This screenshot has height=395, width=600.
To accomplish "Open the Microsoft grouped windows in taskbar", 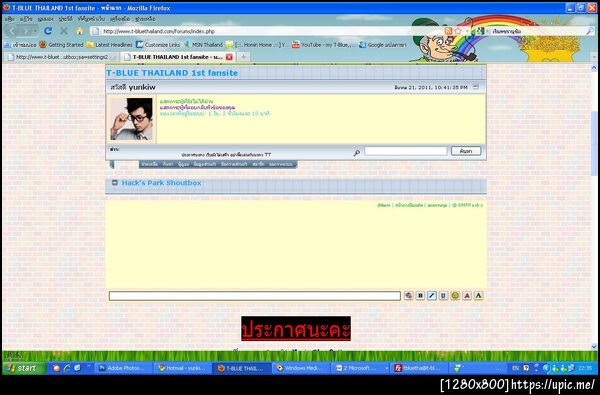I will click(360, 368).
